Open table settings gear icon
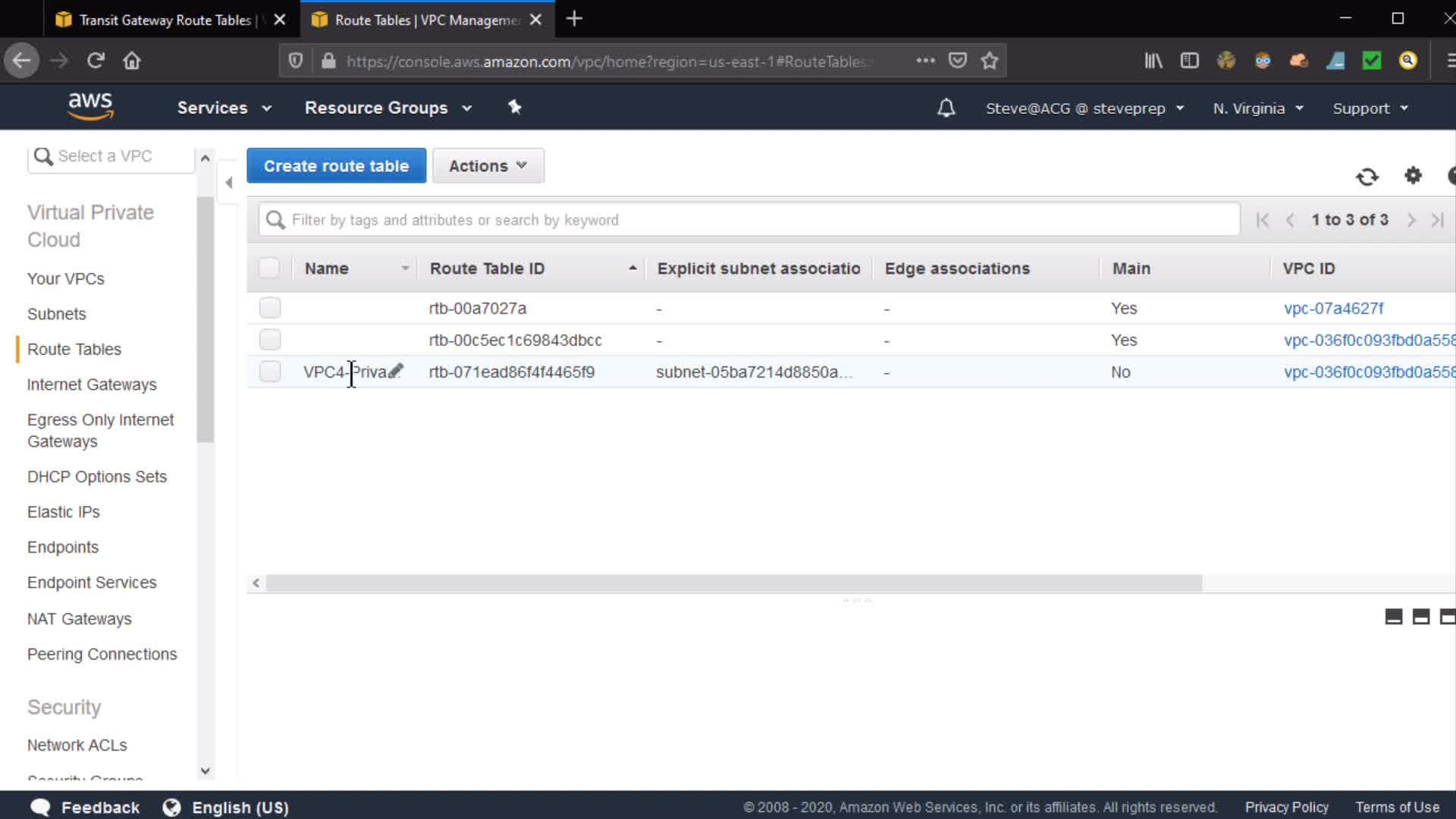 pyautogui.click(x=1413, y=176)
